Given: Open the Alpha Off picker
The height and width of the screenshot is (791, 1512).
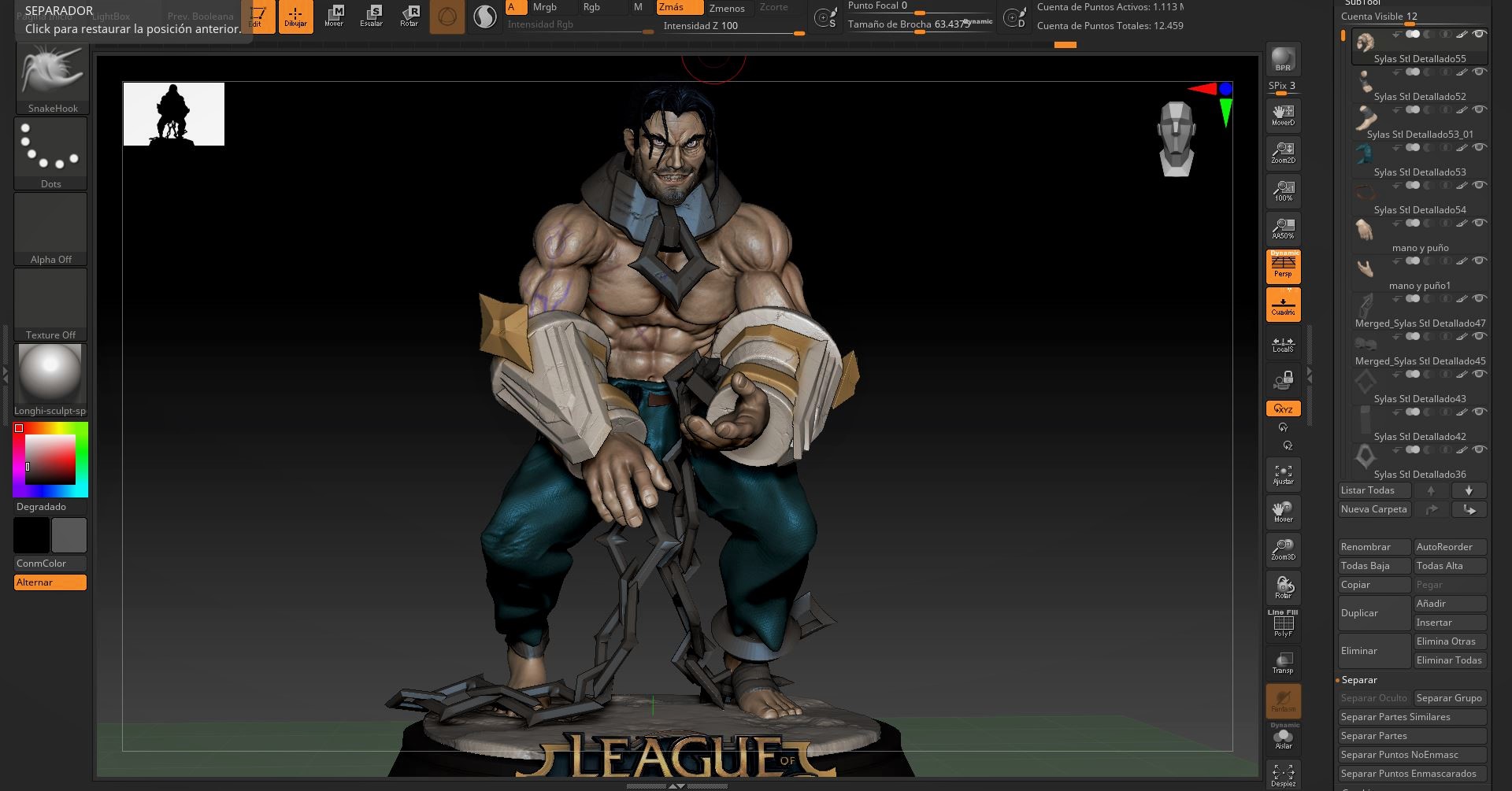Looking at the screenshot, I should pyautogui.click(x=50, y=229).
